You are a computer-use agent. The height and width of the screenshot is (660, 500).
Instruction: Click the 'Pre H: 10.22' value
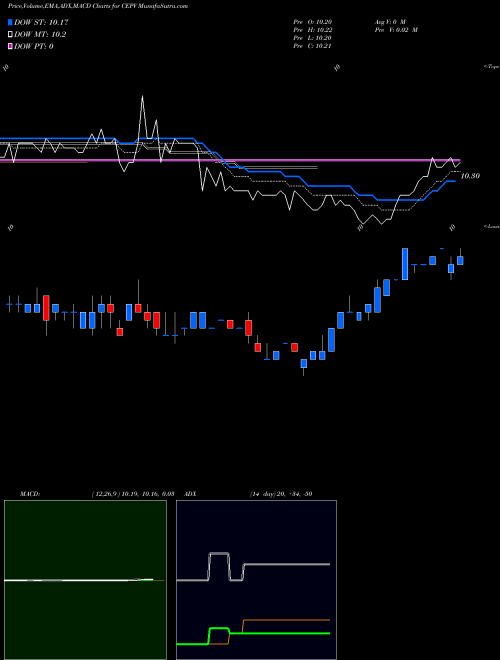point(313,30)
